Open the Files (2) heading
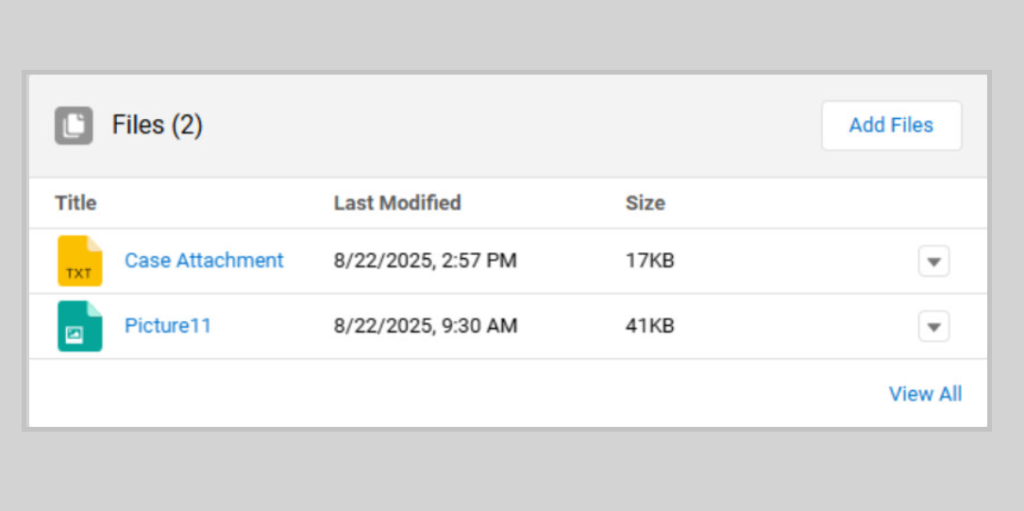 click(x=157, y=125)
